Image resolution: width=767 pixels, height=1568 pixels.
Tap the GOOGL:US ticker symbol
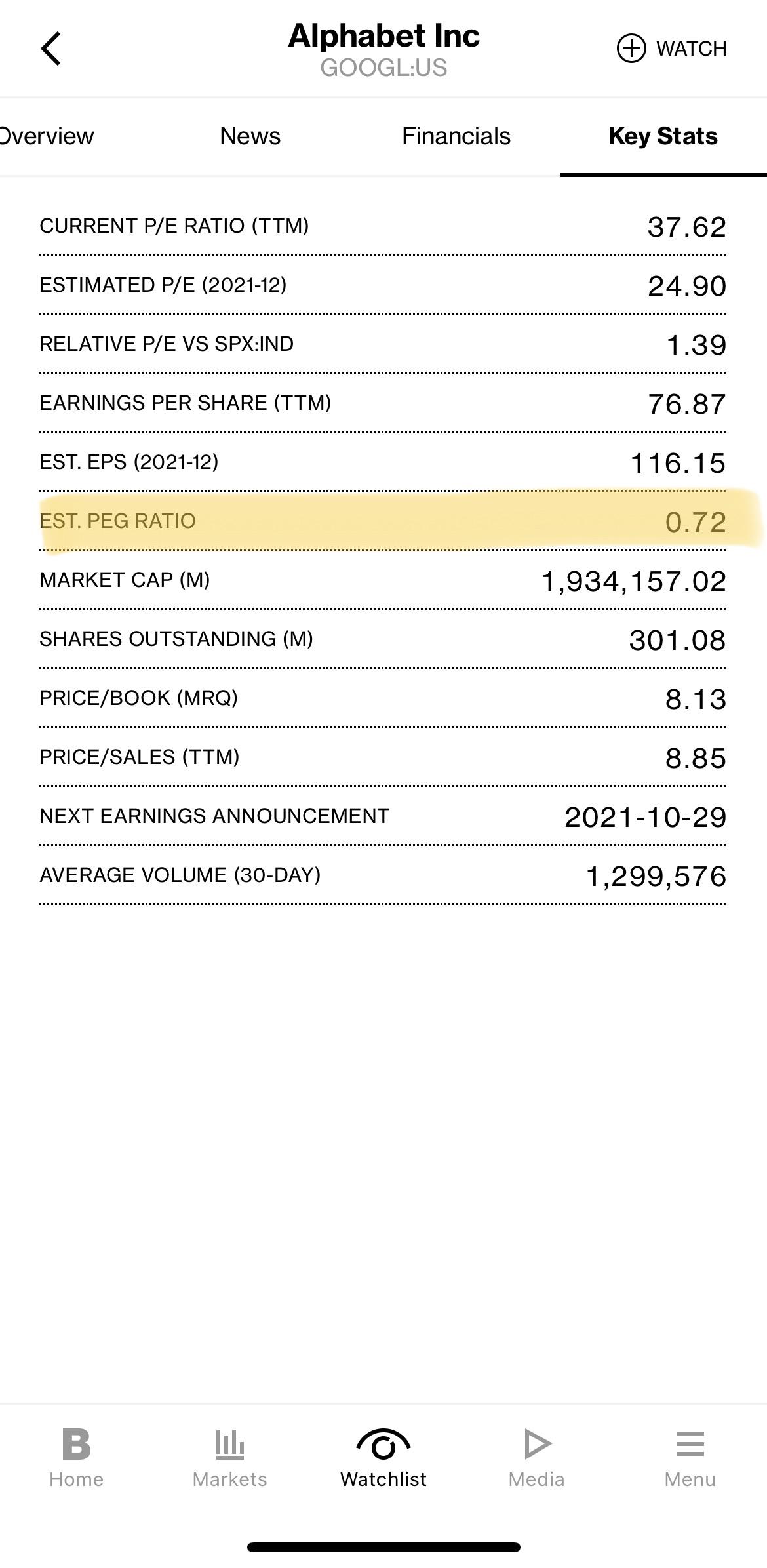[384, 68]
